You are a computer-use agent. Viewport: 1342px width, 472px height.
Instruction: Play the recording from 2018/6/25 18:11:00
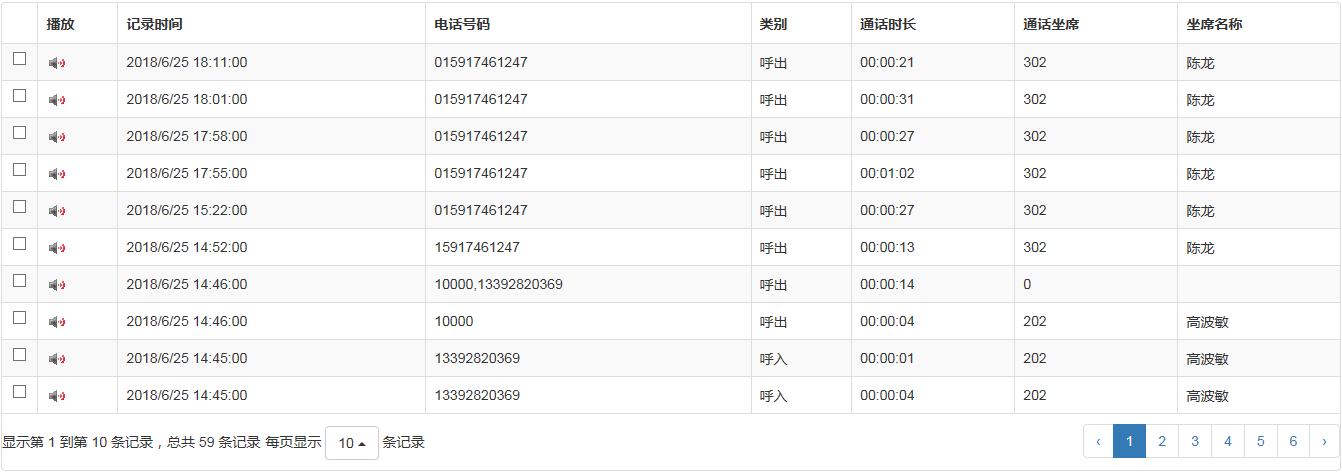tap(57, 63)
